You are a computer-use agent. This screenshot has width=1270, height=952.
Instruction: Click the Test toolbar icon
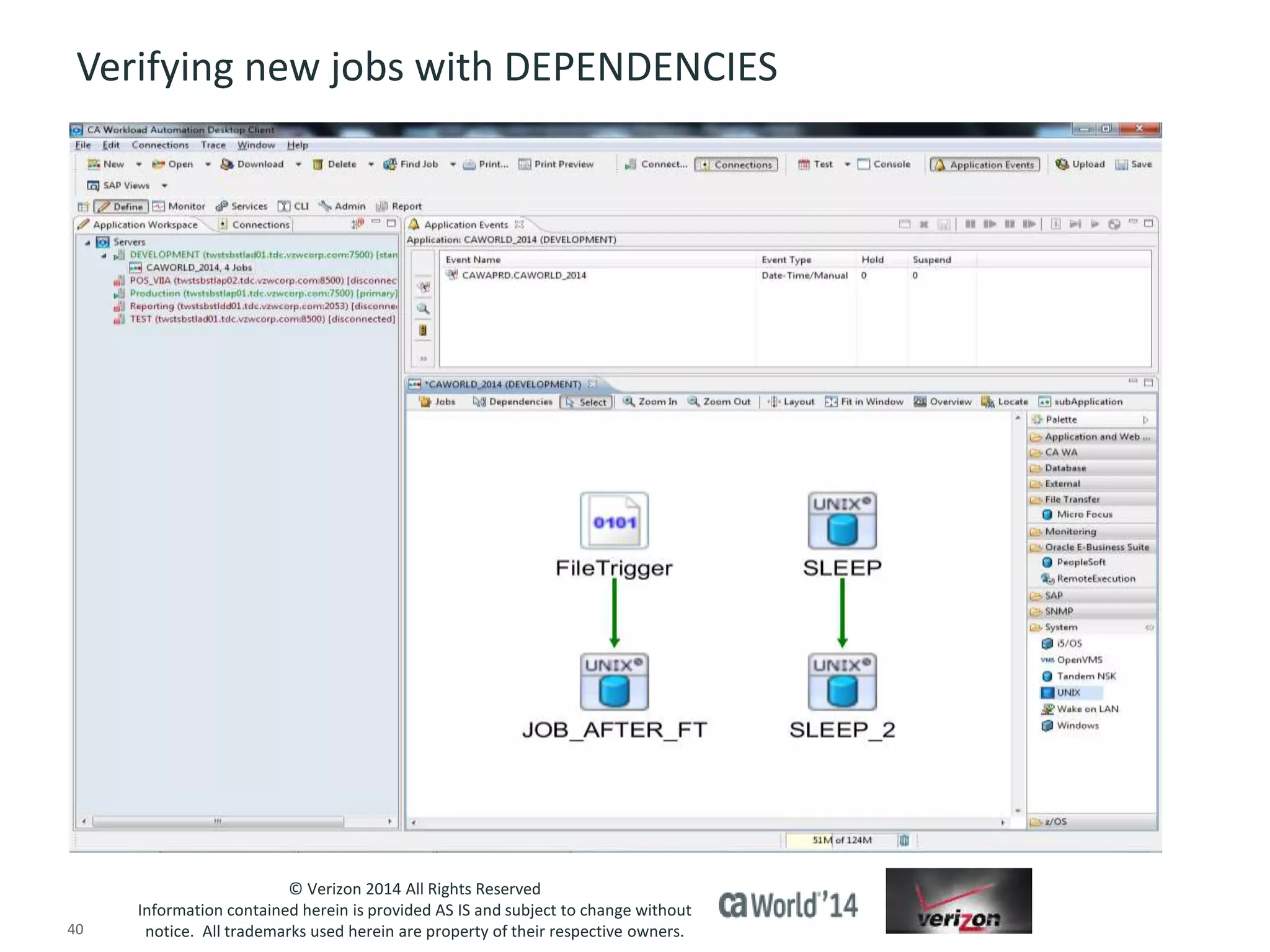804,164
